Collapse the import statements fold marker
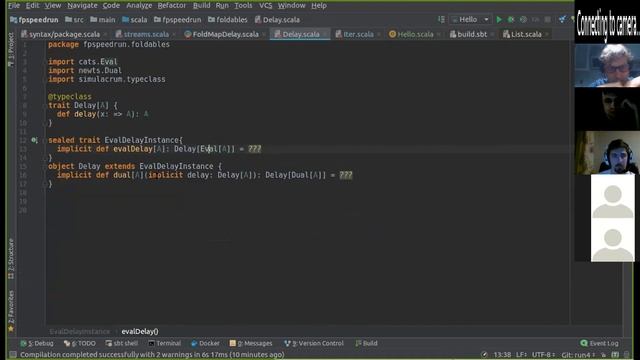Screen dimensions: 640x360 point(44,62)
